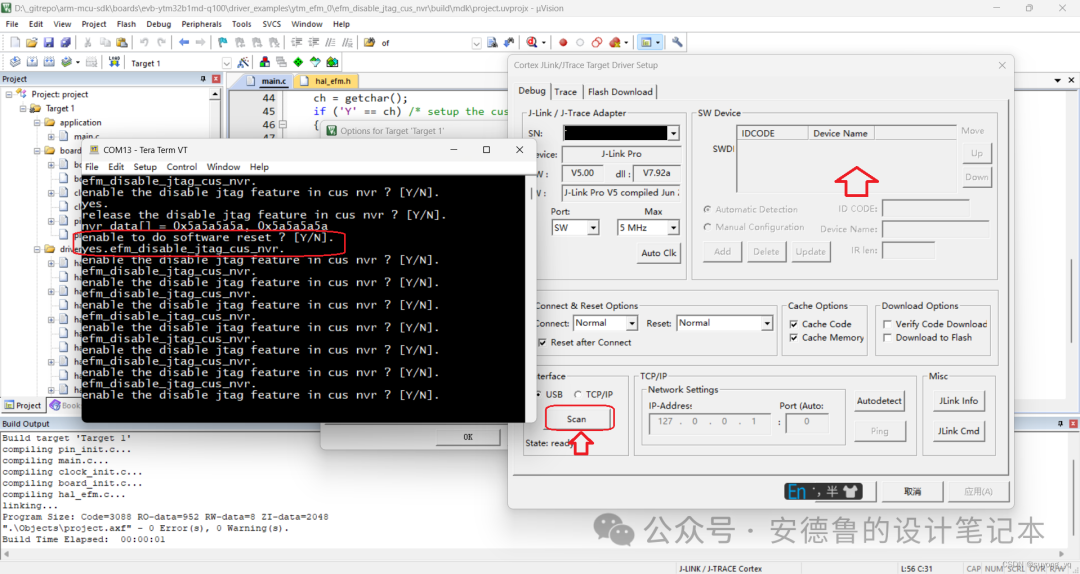Click the Save file toolbar icon

tap(48, 43)
